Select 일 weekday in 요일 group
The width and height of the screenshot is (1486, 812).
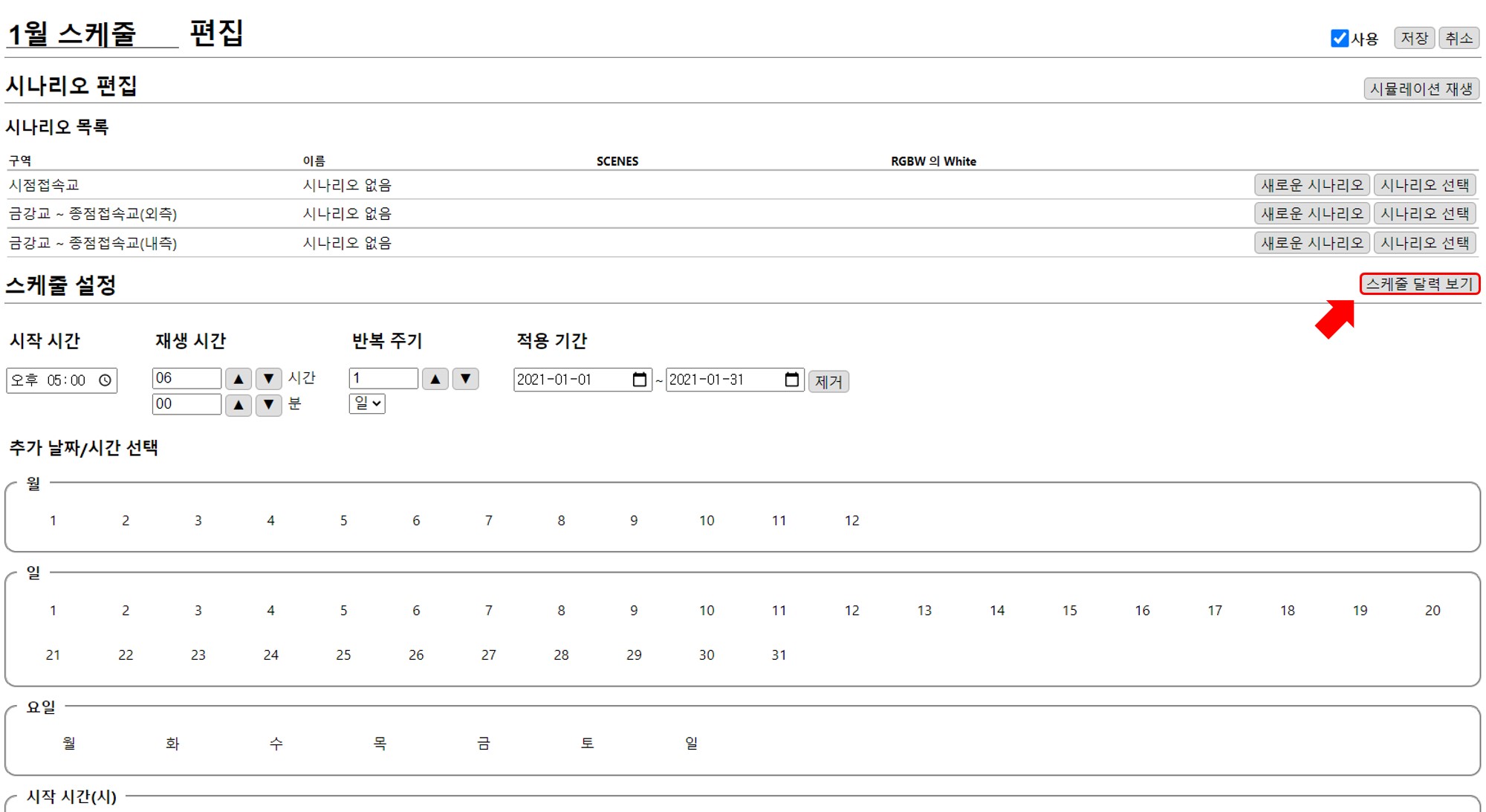[691, 744]
